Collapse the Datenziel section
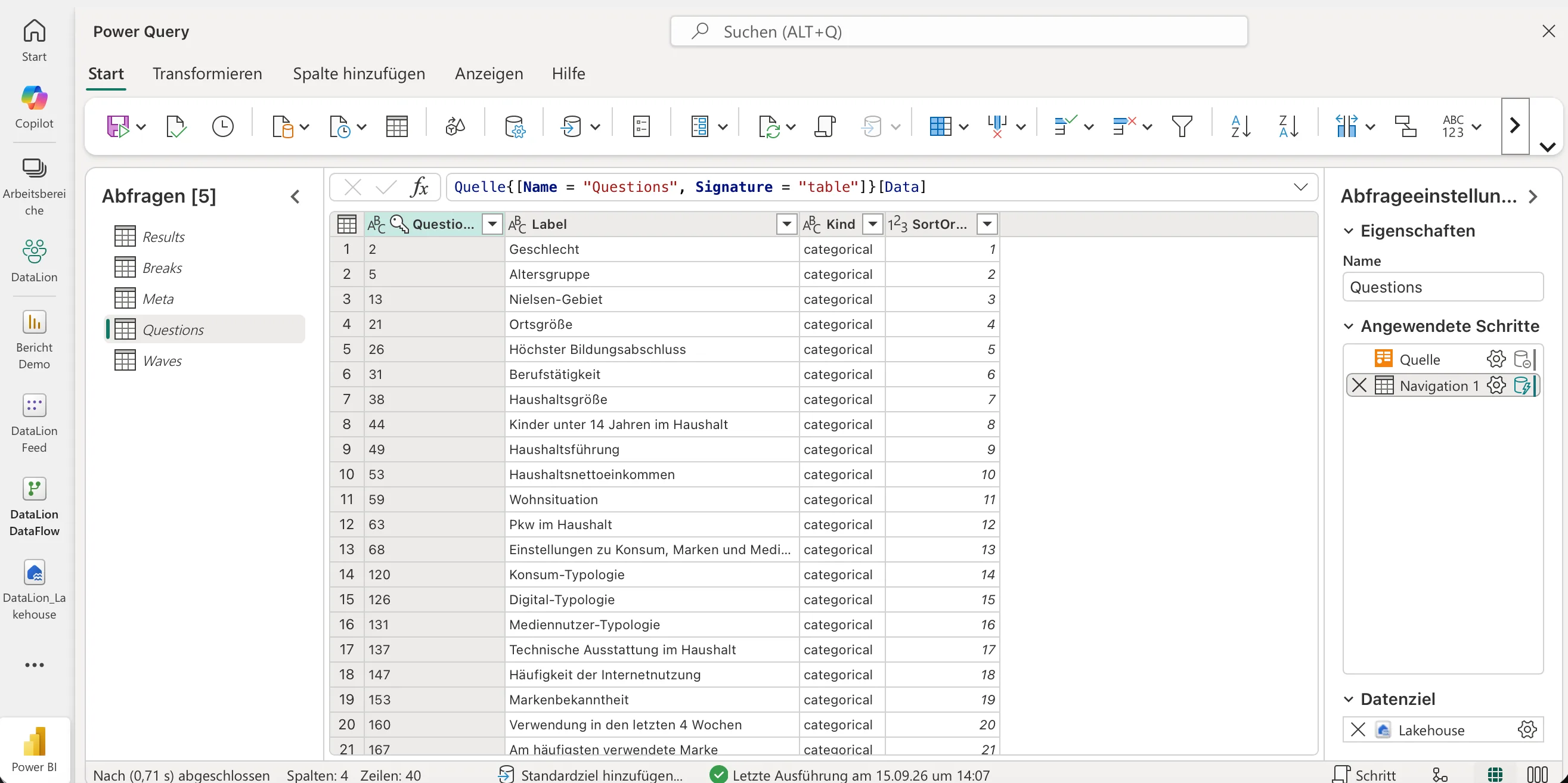Viewport: 1568px width, 783px height. click(1348, 699)
